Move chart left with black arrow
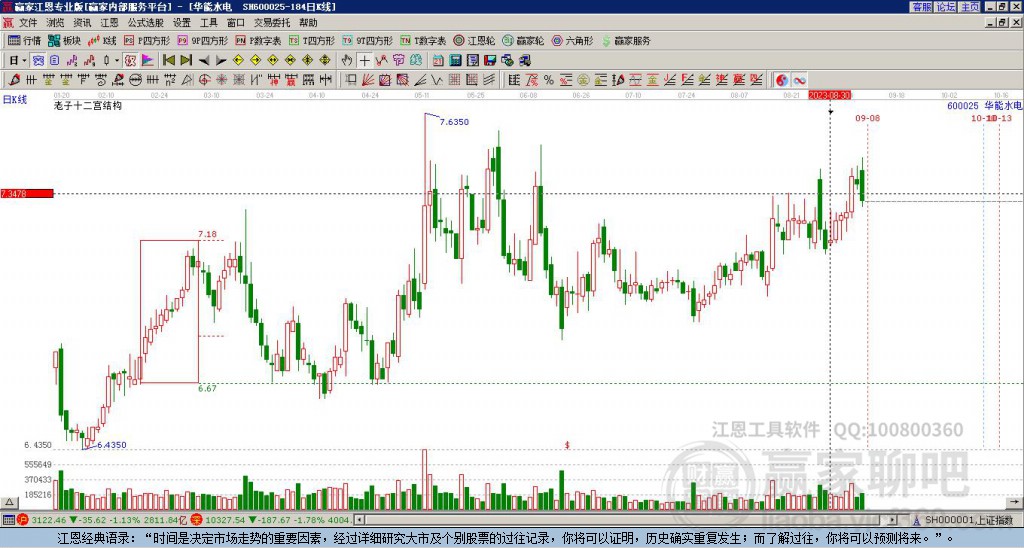 203,61
